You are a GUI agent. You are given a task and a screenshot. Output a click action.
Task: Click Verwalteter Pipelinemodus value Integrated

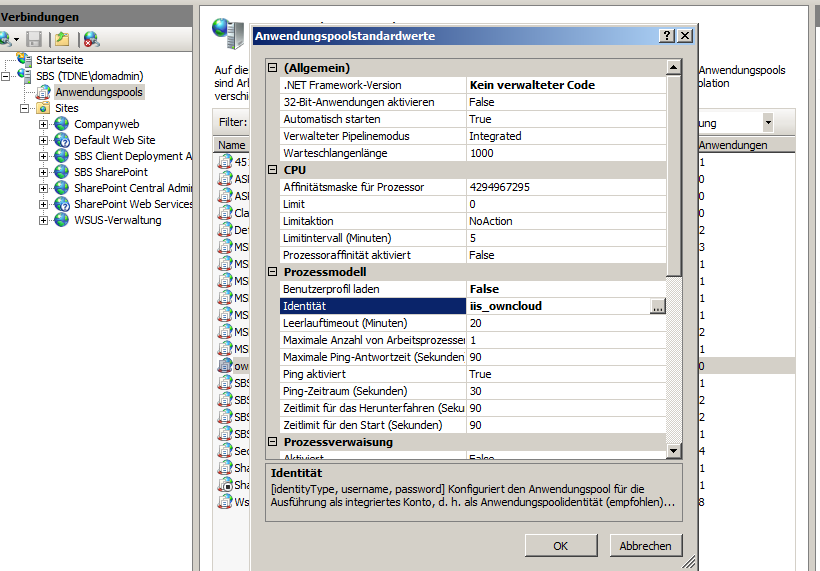tap(566, 136)
